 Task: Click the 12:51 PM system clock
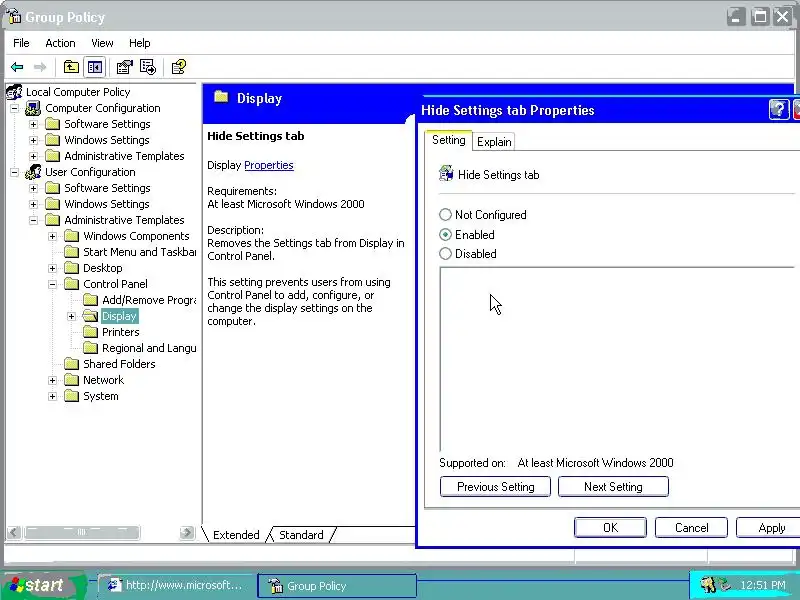pos(763,585)
